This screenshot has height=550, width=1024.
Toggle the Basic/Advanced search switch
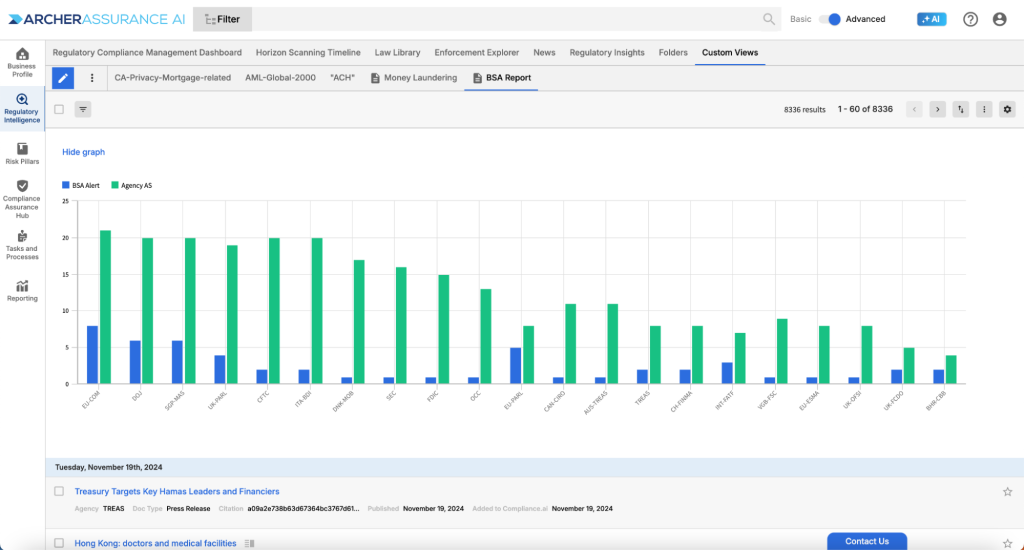pyautogui.click(x=830, y=19)
